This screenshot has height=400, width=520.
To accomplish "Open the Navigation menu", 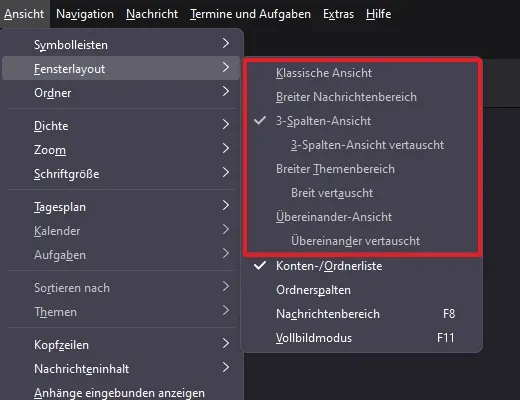I will [85, 14].
